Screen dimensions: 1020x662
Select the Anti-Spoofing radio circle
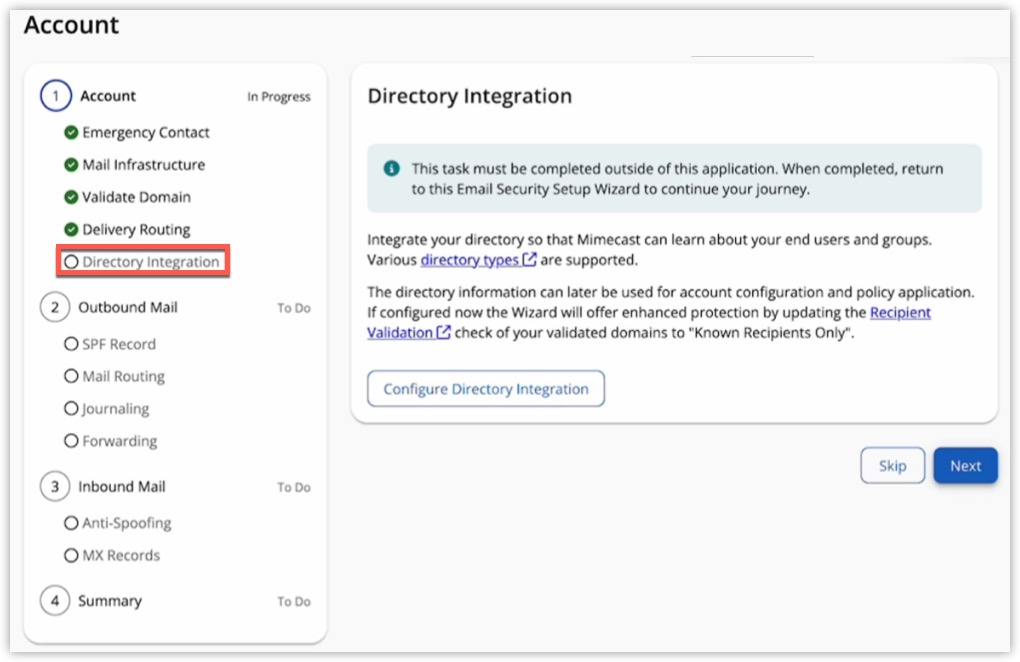[x=71, y=523]
